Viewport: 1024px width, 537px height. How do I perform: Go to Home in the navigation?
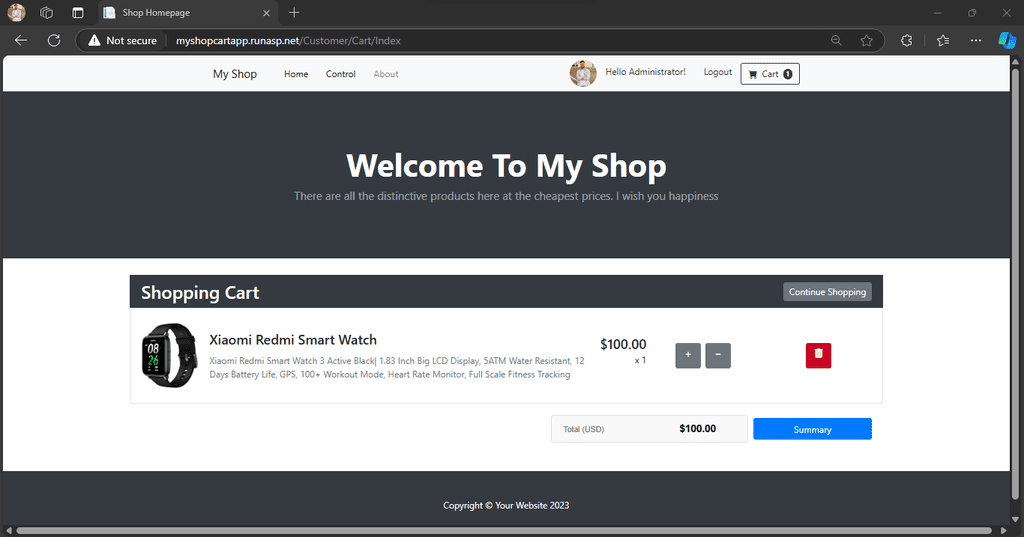(x=296, y=74)
